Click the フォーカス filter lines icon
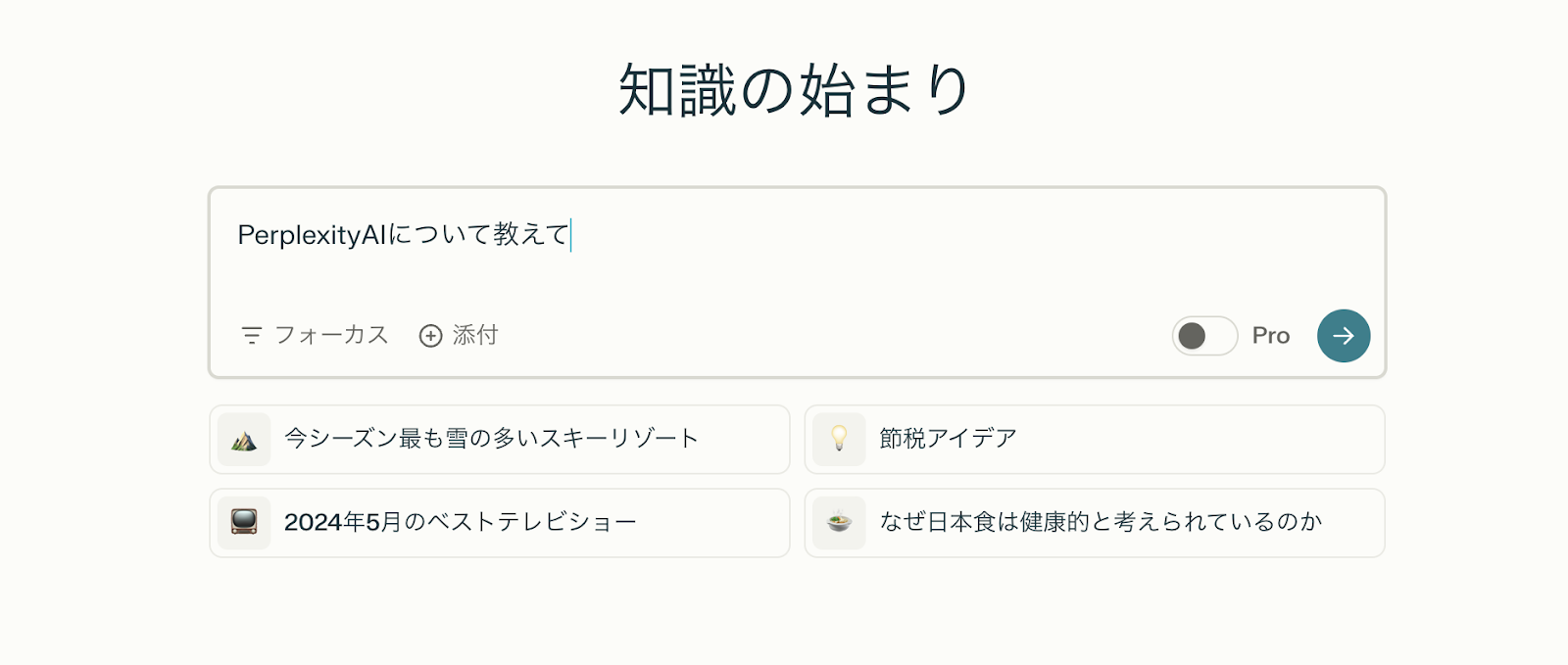Image resolution: width=1568 pixels, height=665 pixels. 252,336
